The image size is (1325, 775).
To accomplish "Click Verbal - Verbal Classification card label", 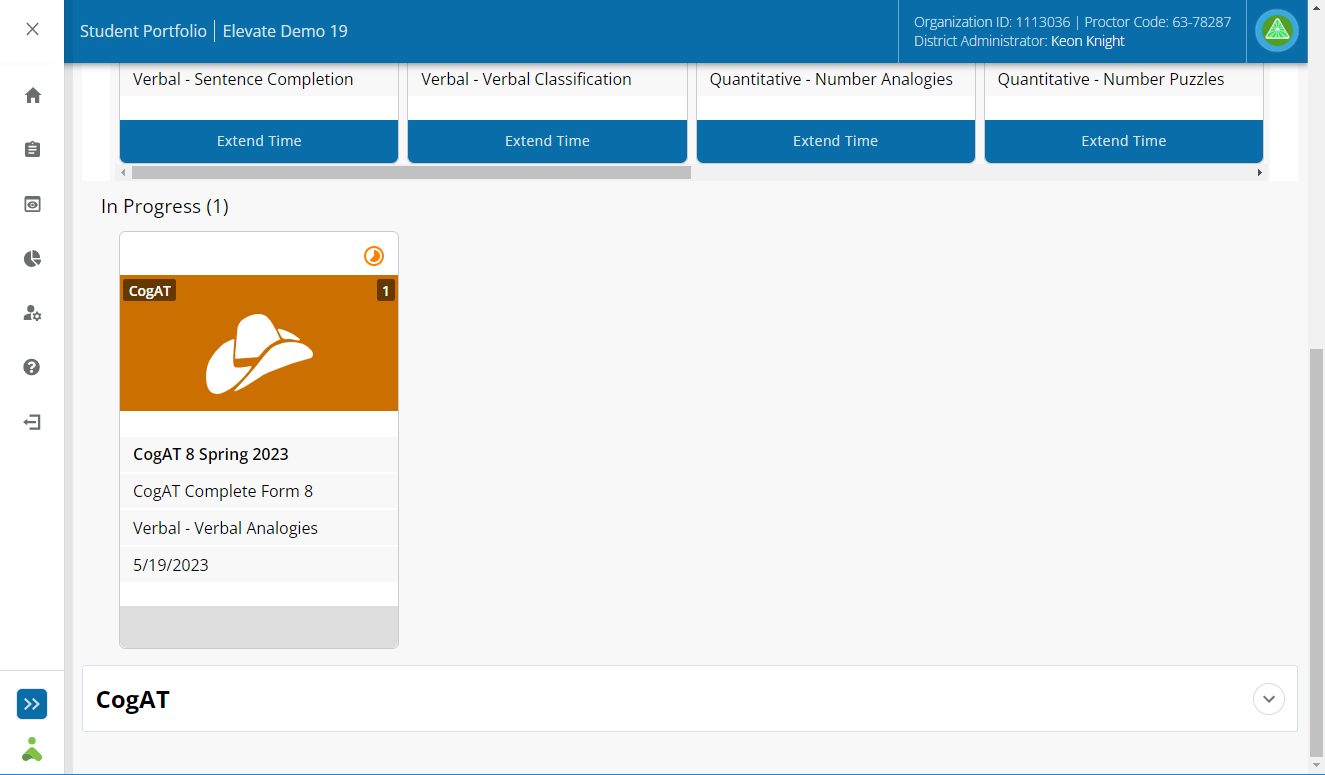I will pos(526,79).
